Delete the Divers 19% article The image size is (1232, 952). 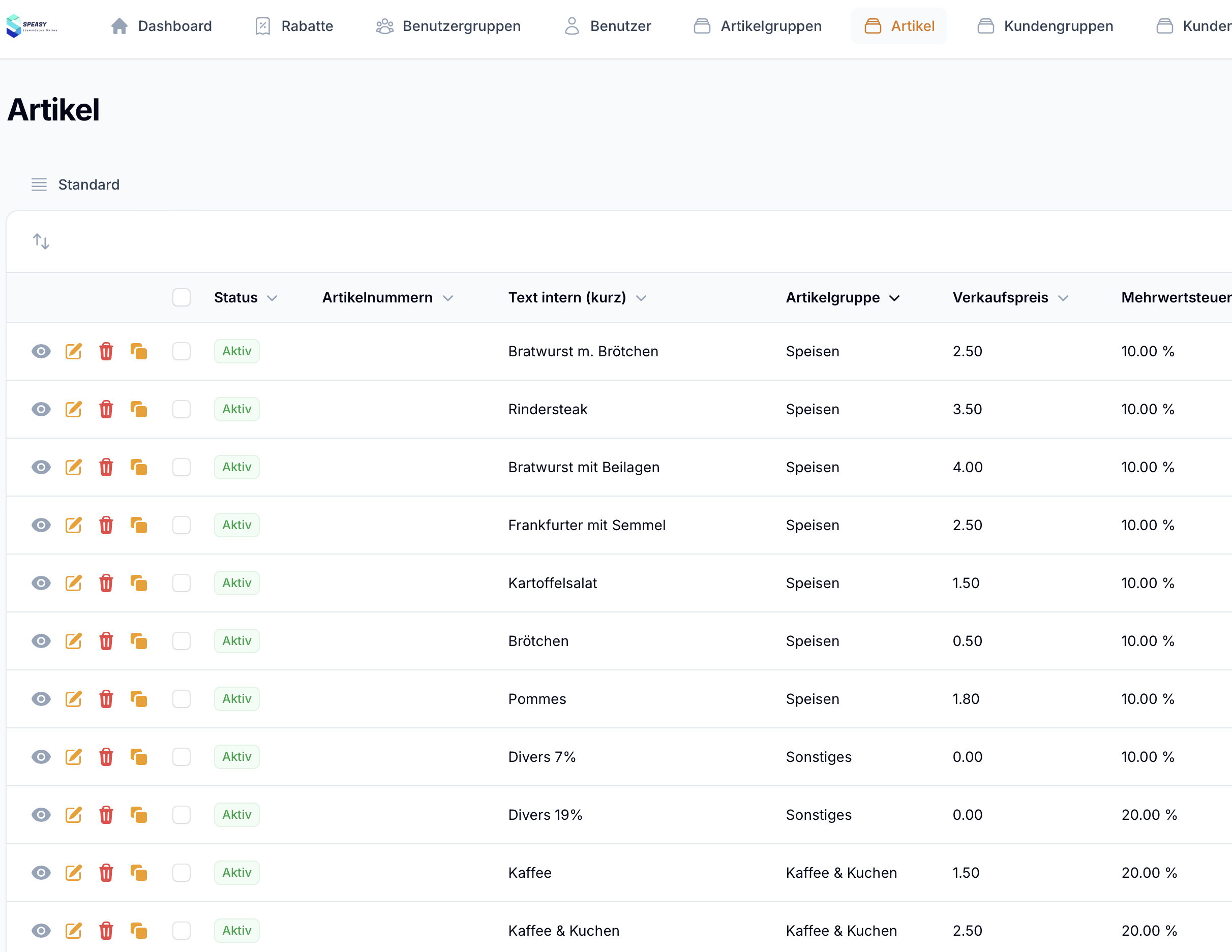(106, 814)
